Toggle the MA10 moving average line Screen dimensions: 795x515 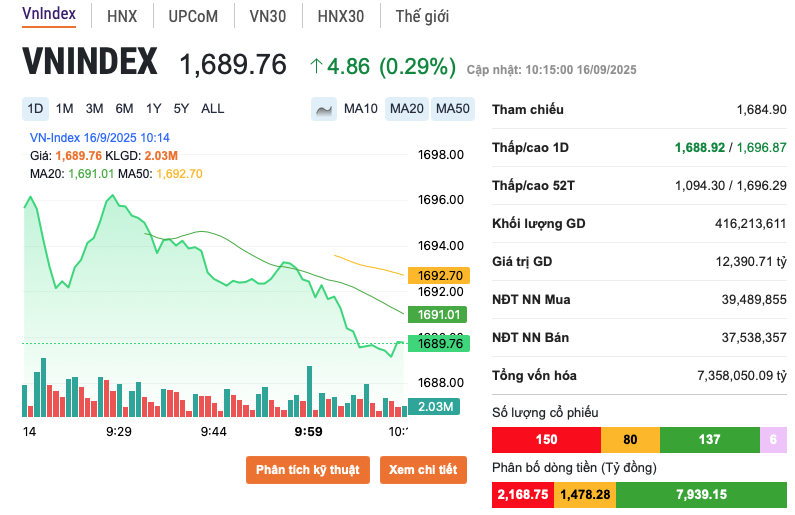coord(361,109)
